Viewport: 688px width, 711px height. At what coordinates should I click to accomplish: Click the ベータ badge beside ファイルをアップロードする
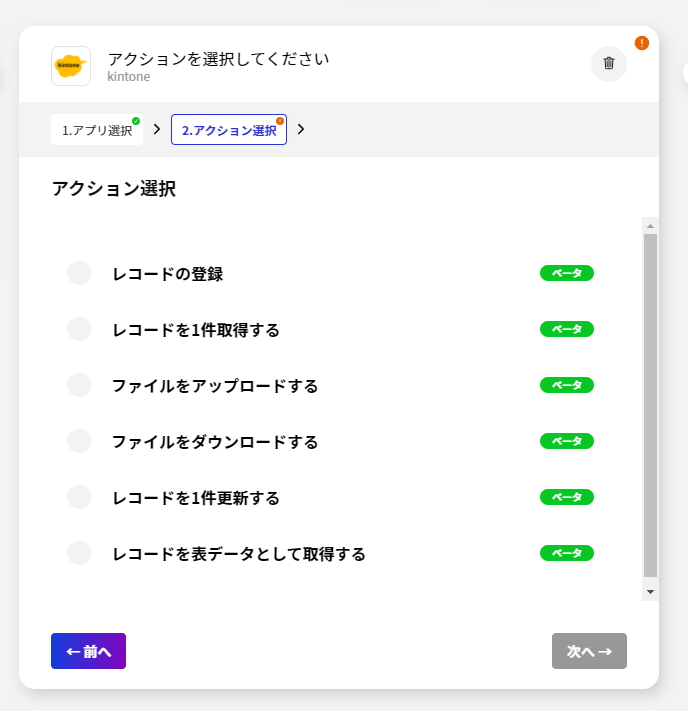[567, 385]
